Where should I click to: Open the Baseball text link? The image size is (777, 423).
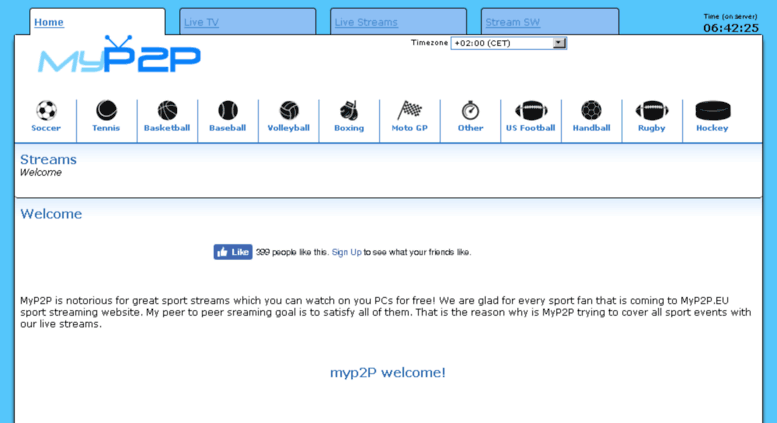click(x=227, y=128)
